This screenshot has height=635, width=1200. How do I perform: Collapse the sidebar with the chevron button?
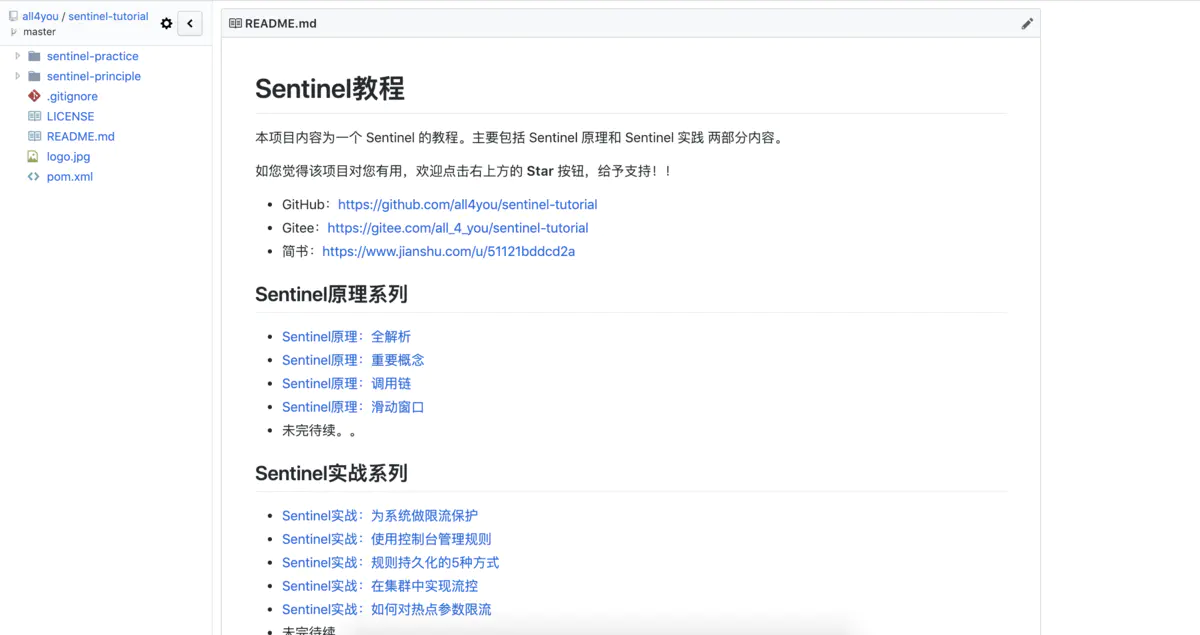(x=190, y=24)
